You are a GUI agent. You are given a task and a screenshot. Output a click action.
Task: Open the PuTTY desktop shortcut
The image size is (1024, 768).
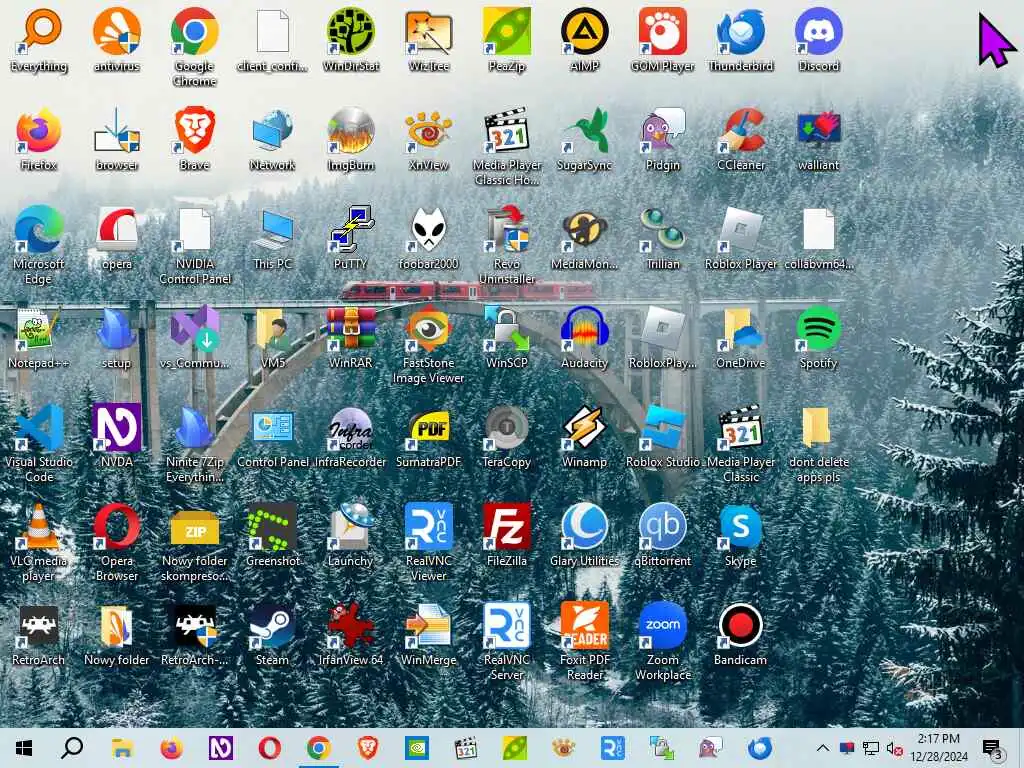click(x=351, y=238)
